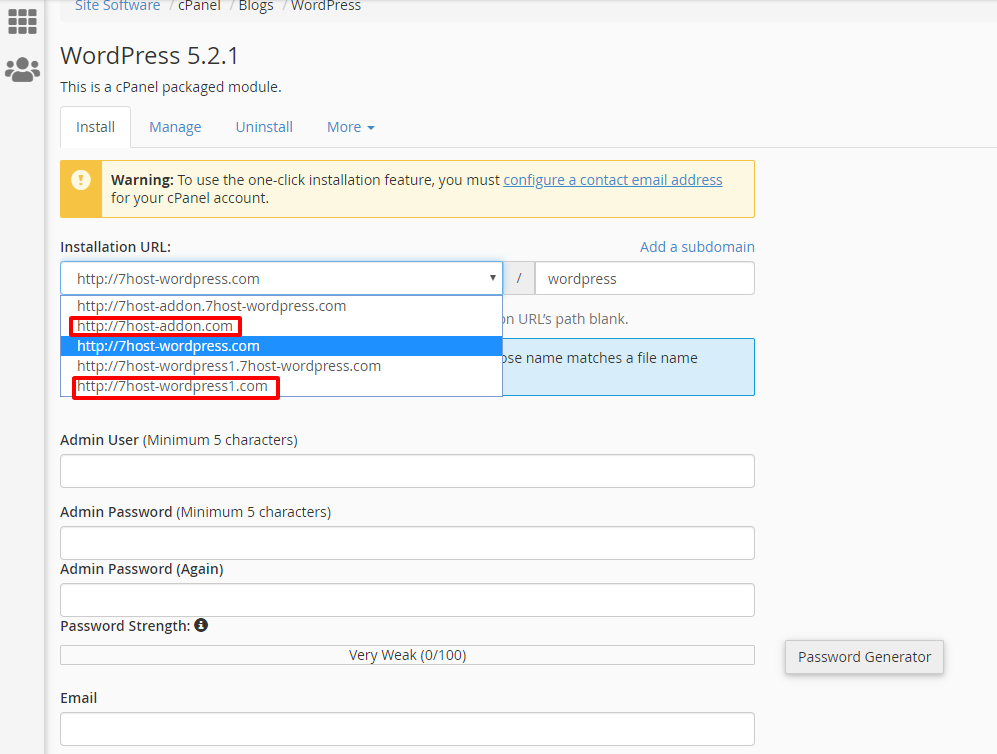
Task: Click the Site Software breadcrumb link
Action: click(x=118, y=6)
